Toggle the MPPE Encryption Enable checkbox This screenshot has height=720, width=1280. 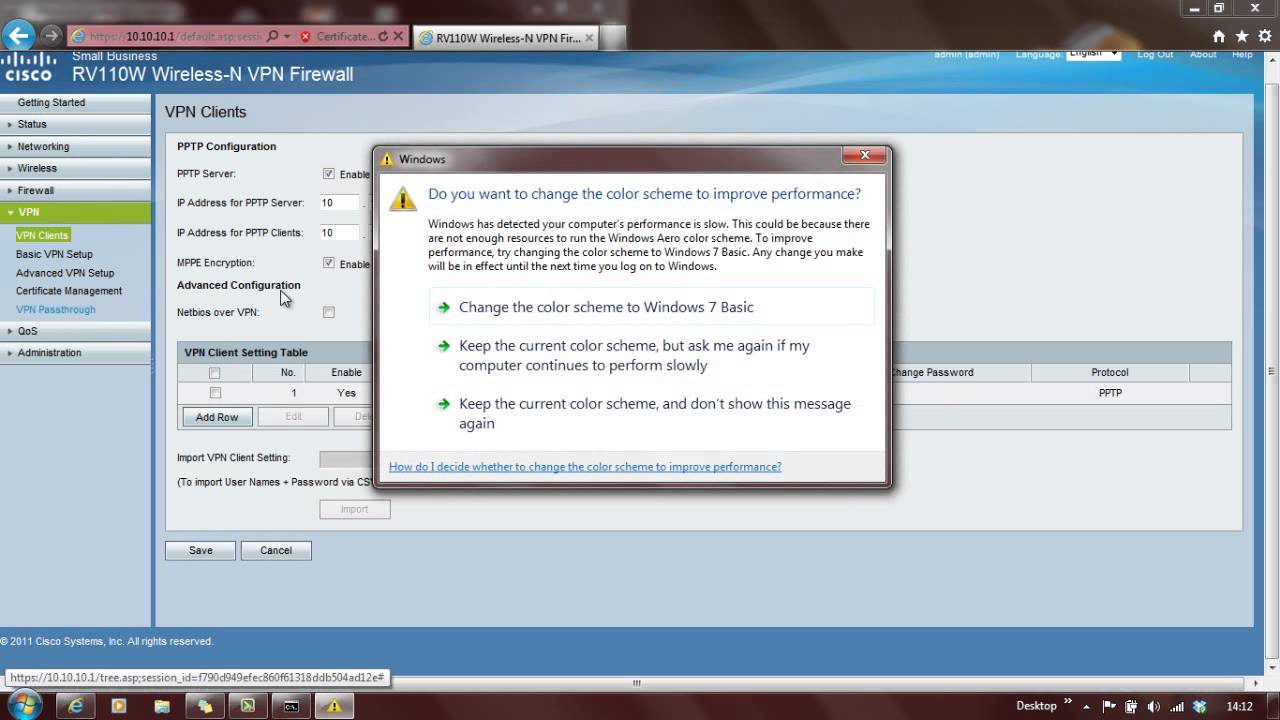click(x=328, y=263)
